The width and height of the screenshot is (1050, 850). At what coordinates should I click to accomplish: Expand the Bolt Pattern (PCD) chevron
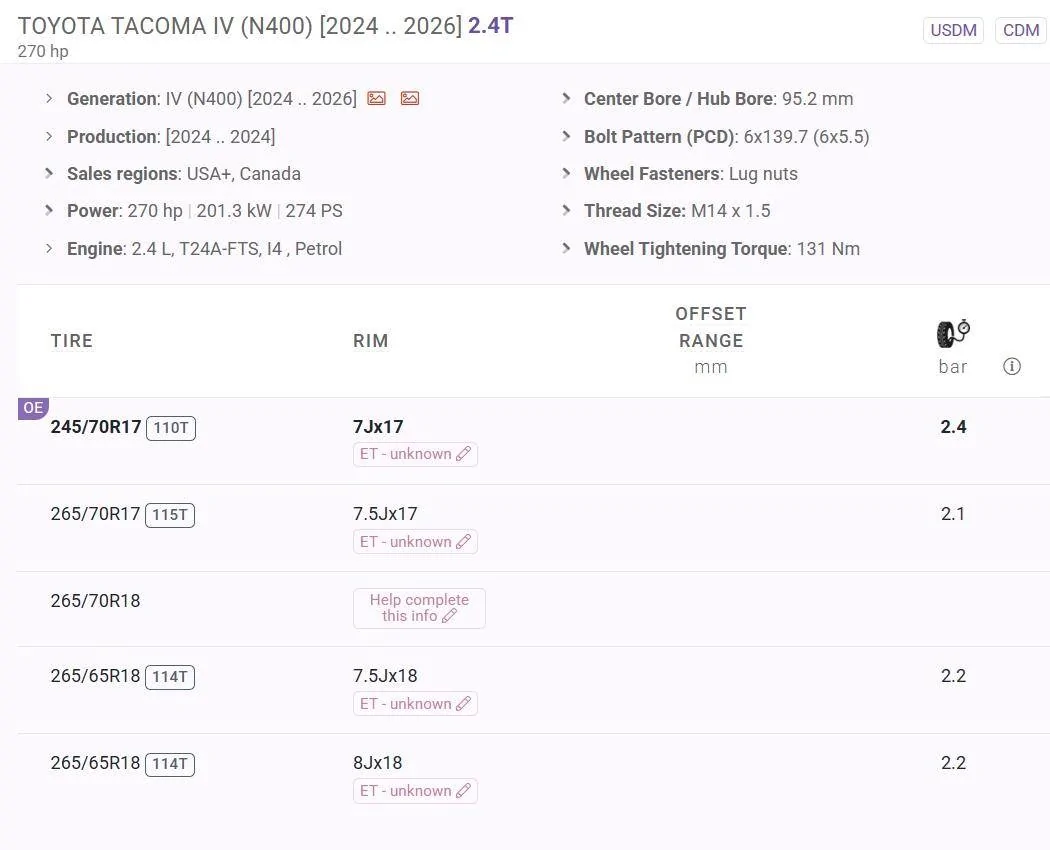pos(566,136)
